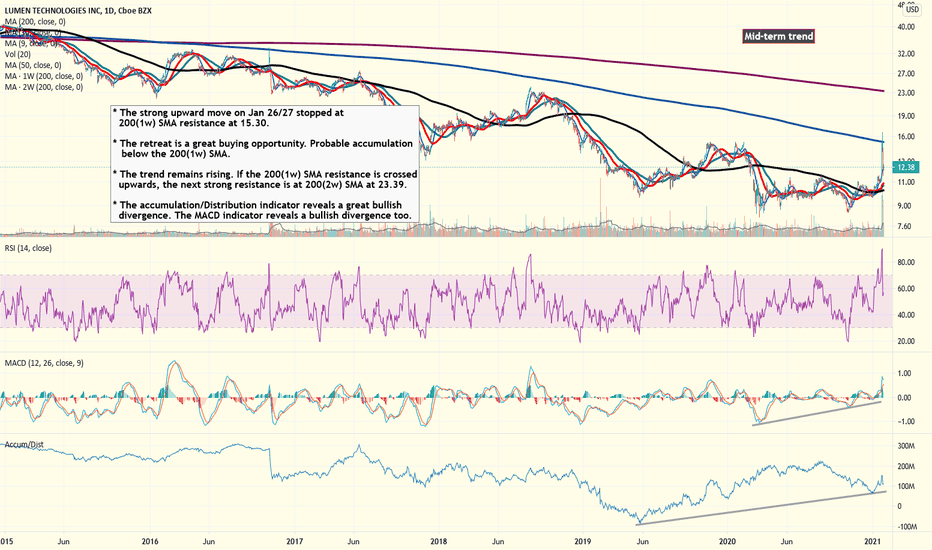
Task: Click the note 'The retreat is a great buying opportunity'
Action: click(x=262, y=149)
